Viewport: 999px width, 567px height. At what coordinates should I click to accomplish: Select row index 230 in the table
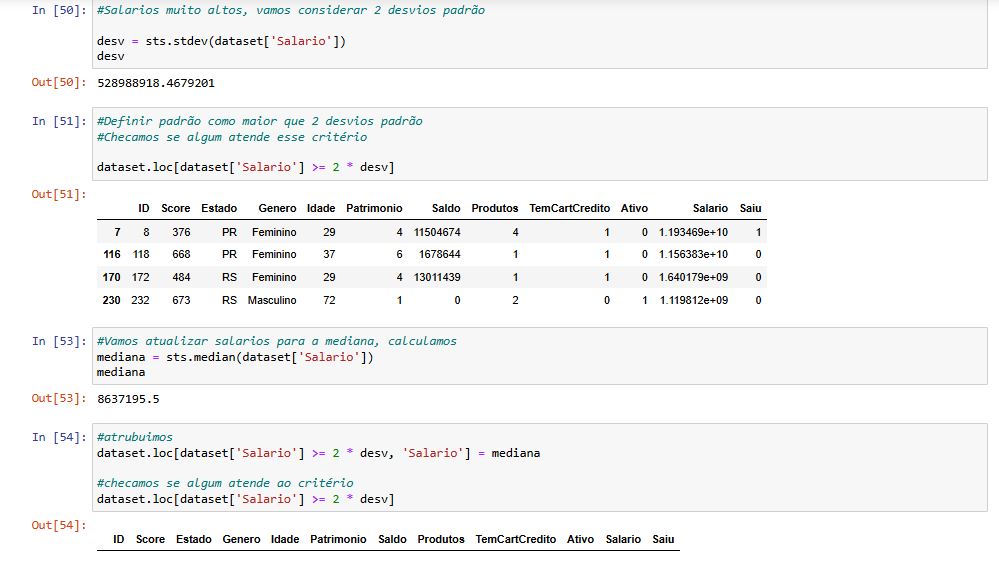click(112, 300)
